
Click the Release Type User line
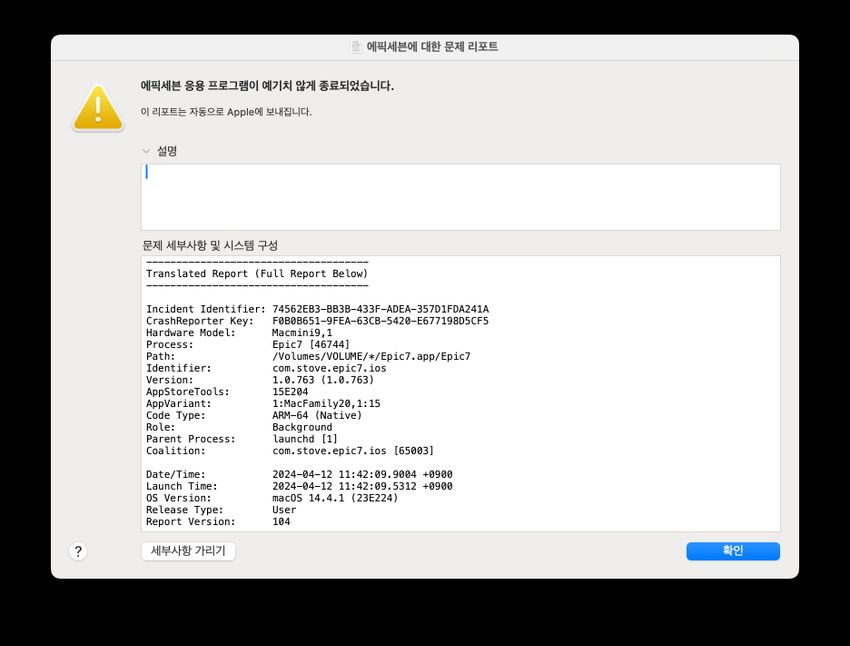(221, 510)
